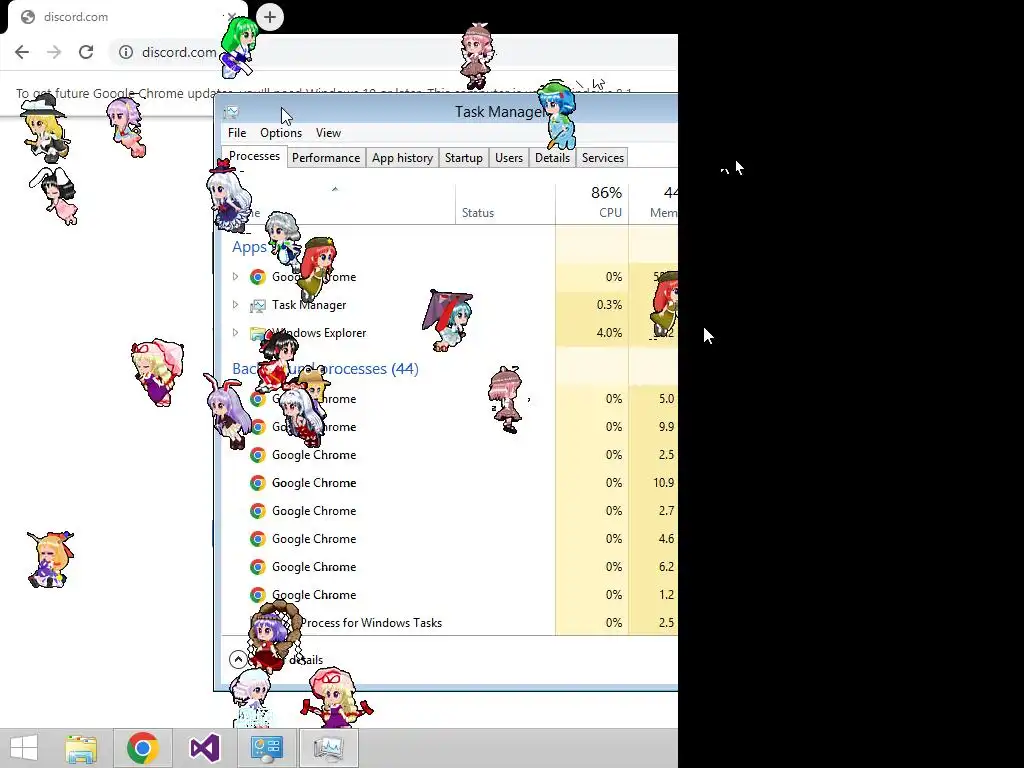This screenshot has width=1024, height=768.
Task: Sort processes by the Memory column
Action: pos(654,202)
